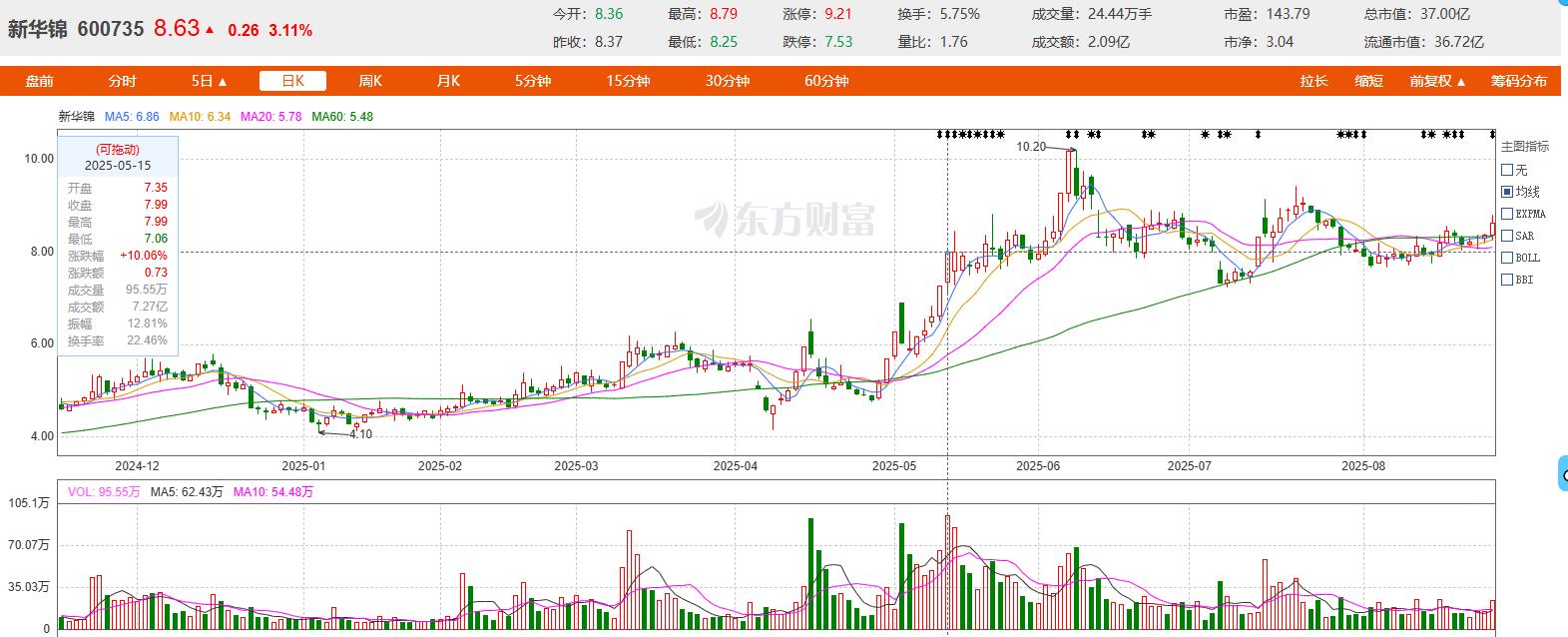The height and width of the screenshot is (637, 1568).
Task: Click the 最高 8.79 value
Action: 724,14
